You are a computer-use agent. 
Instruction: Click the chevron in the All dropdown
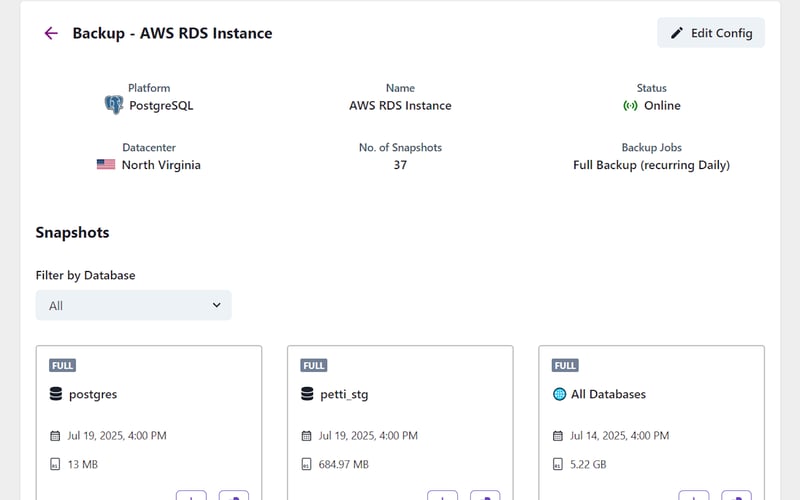(216, 305)
